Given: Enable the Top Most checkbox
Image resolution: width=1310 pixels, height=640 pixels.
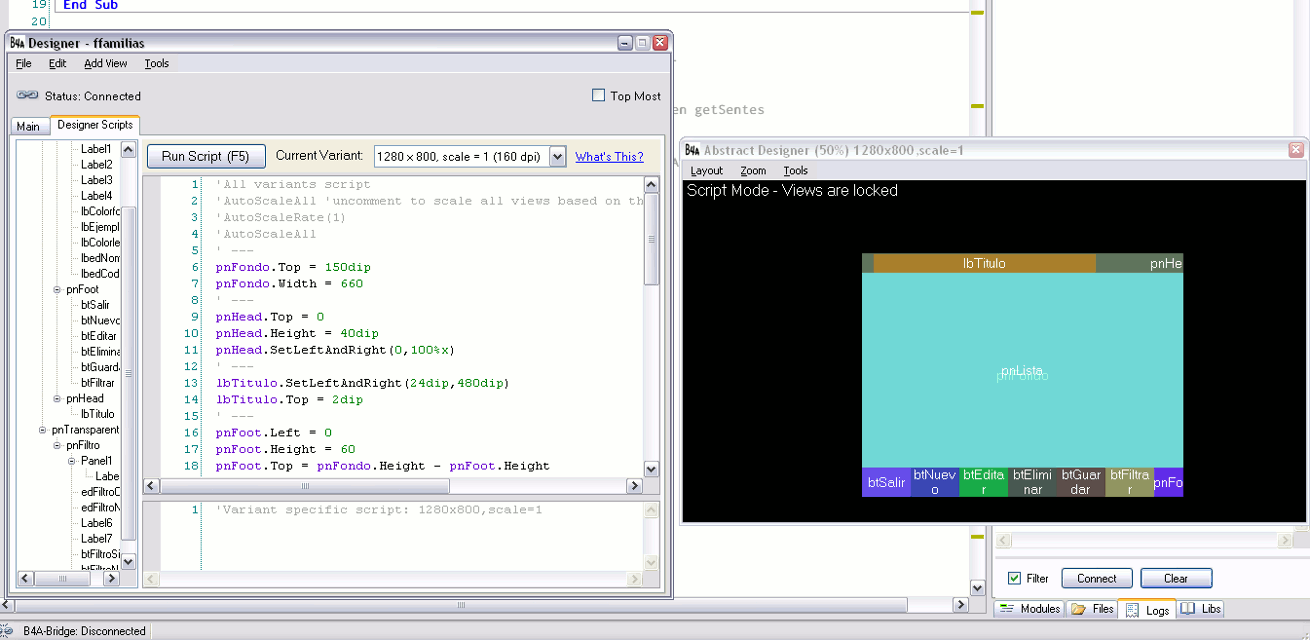Looking at the screenshot, I should (x=599, y=96).
